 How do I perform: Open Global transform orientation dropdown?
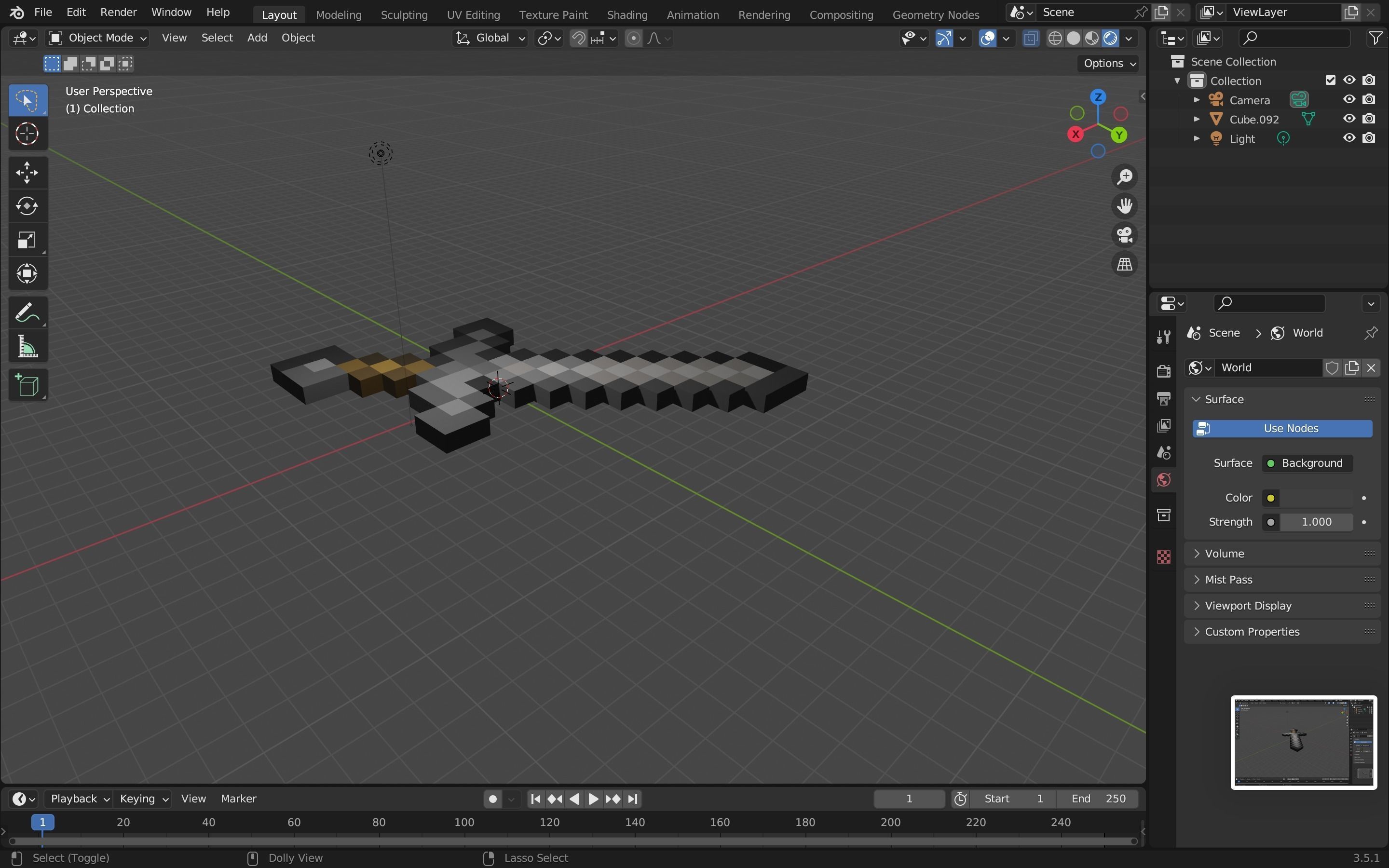tap(490, 38)
